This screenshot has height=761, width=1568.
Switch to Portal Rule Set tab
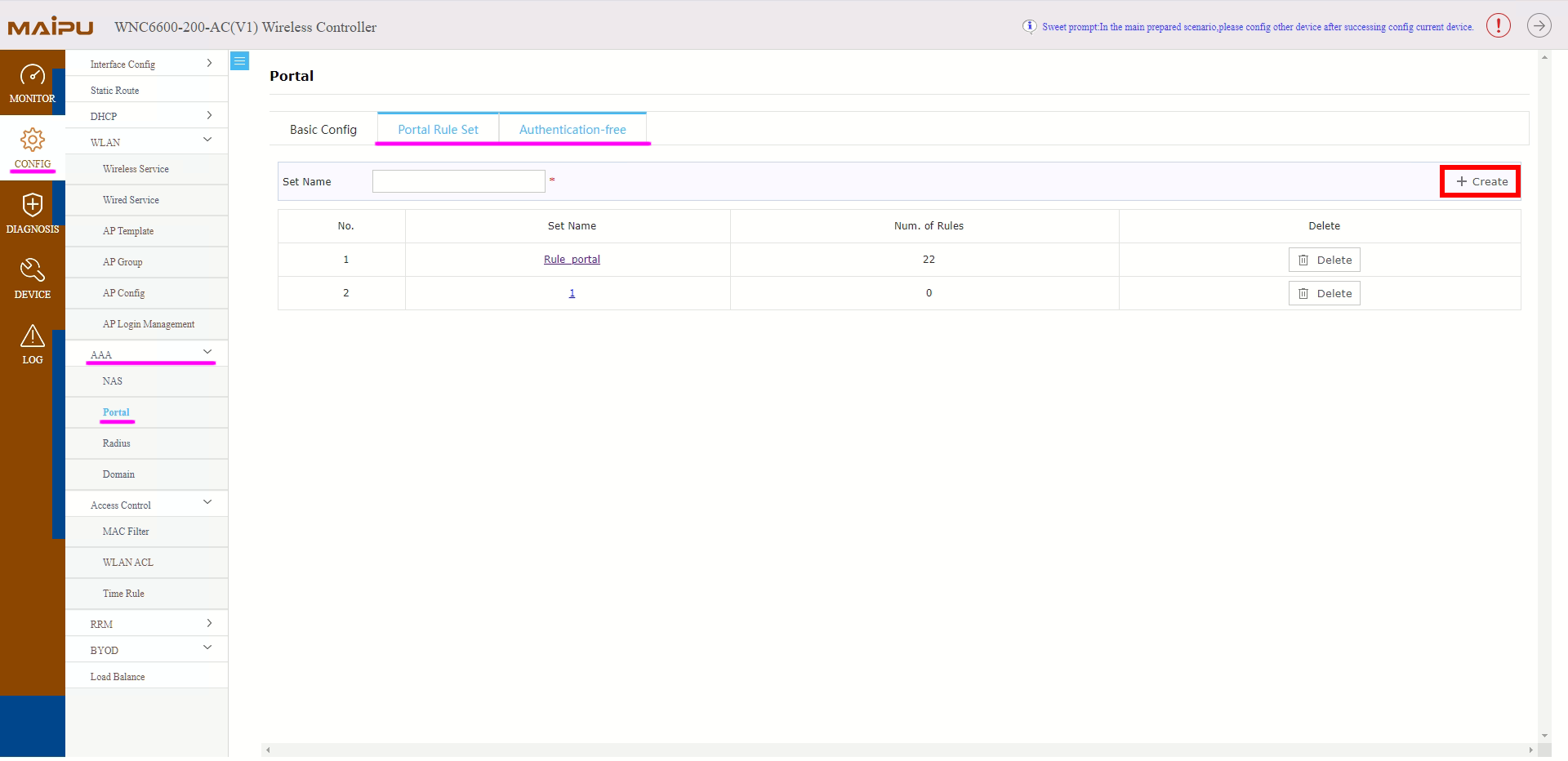pyautogui.click(x=439, y=129)
